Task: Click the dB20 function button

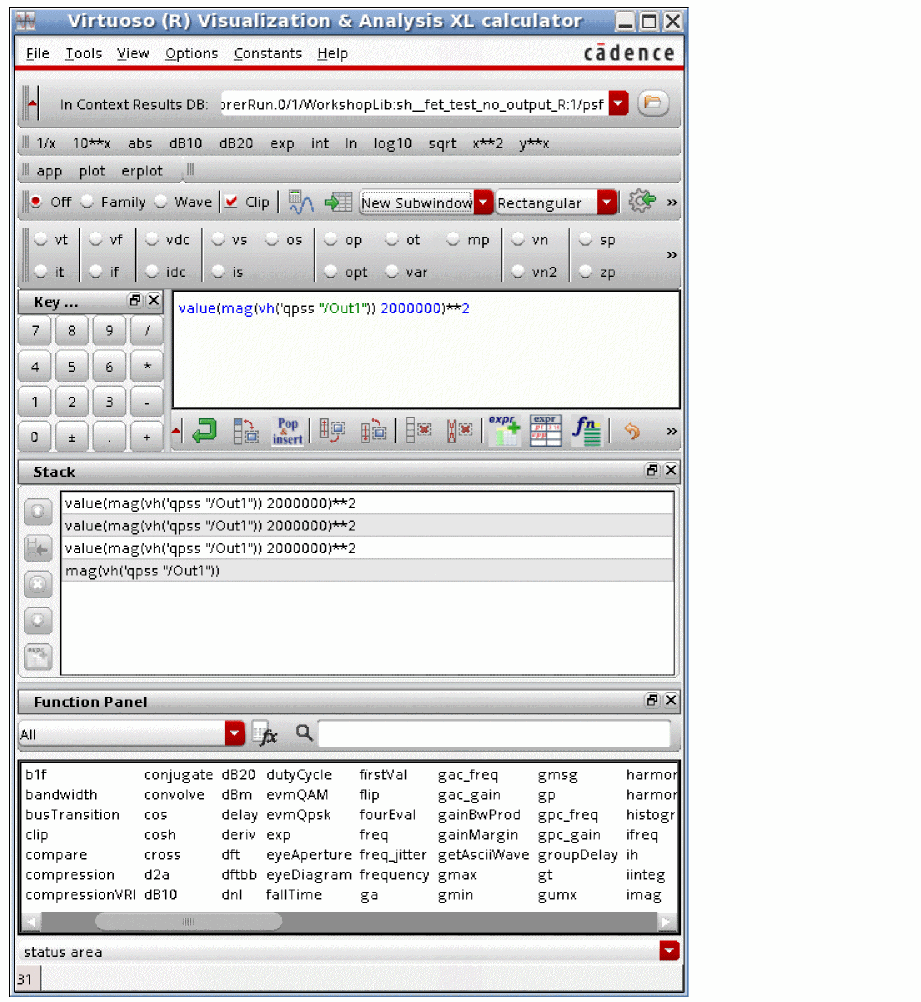Action: [236, 143]
